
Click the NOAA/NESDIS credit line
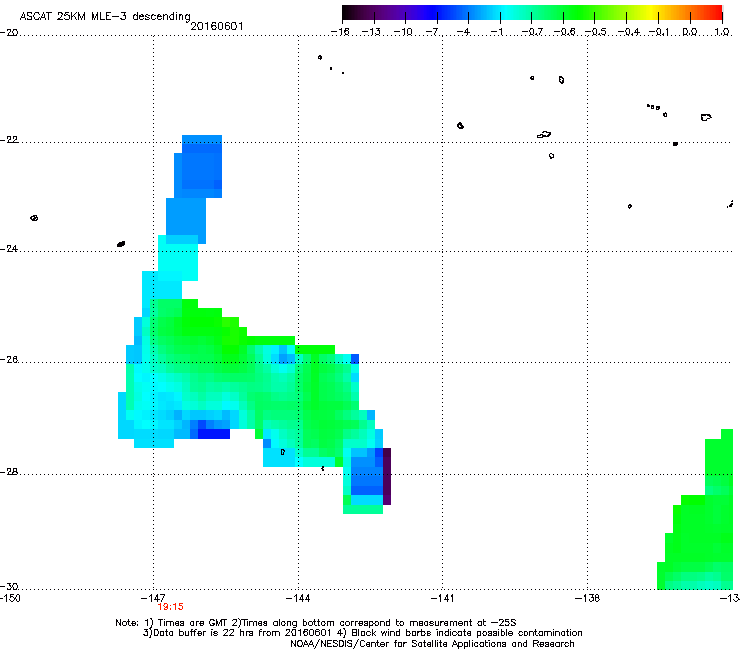[x=432, y=644]
